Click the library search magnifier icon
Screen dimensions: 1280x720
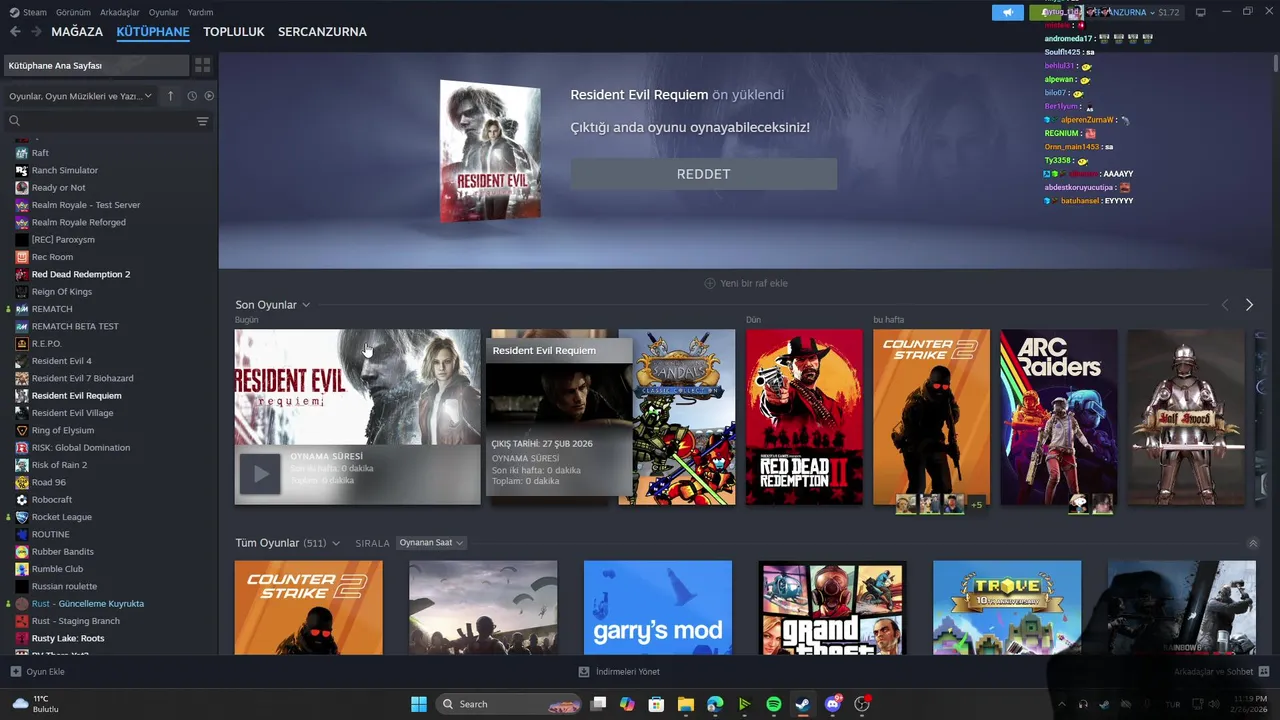[14, 121]
